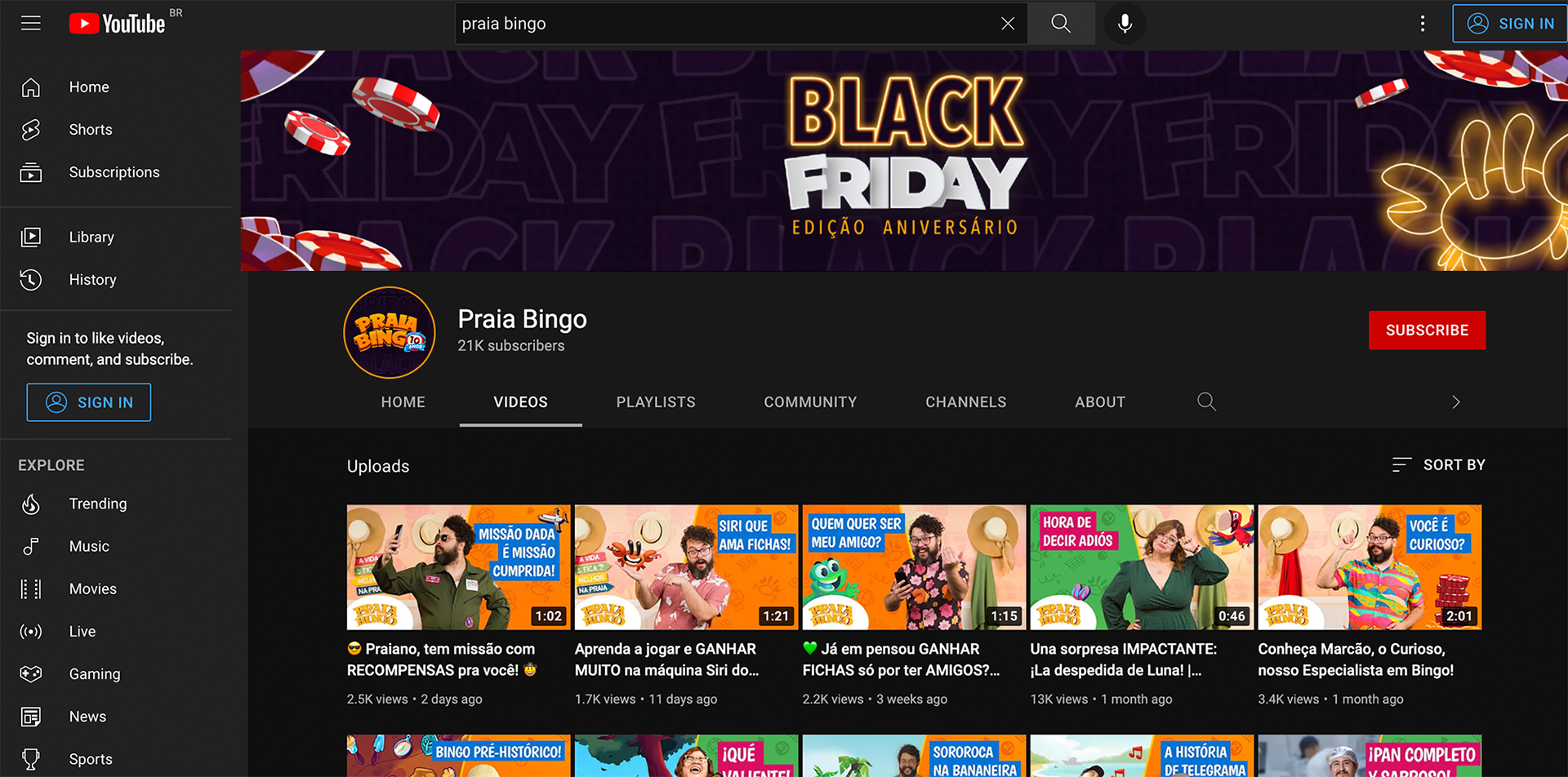Play the Hora de Decir Adiós thumbnail
This screenshot has width=1568, height=777.
1142,567
